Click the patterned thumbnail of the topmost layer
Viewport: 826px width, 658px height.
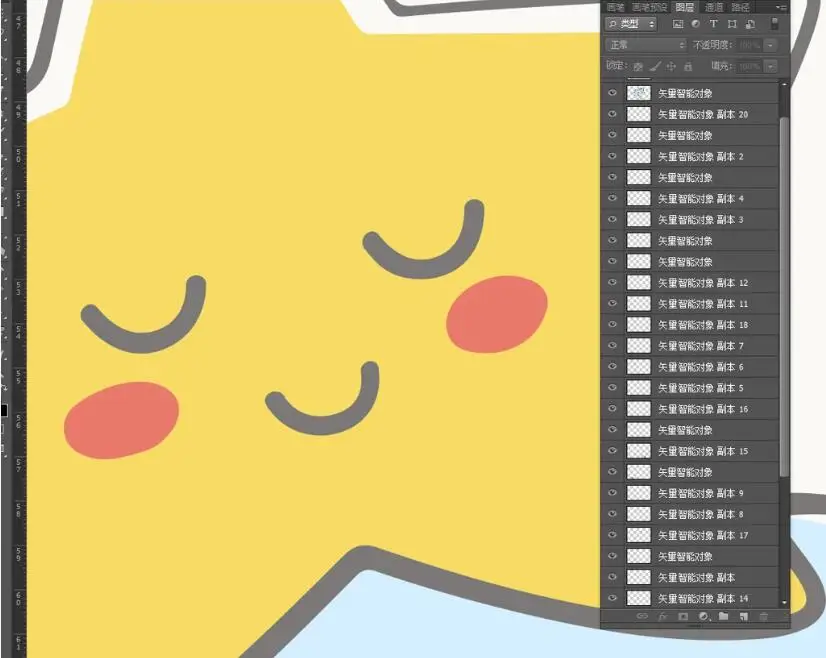click(638, 93)
